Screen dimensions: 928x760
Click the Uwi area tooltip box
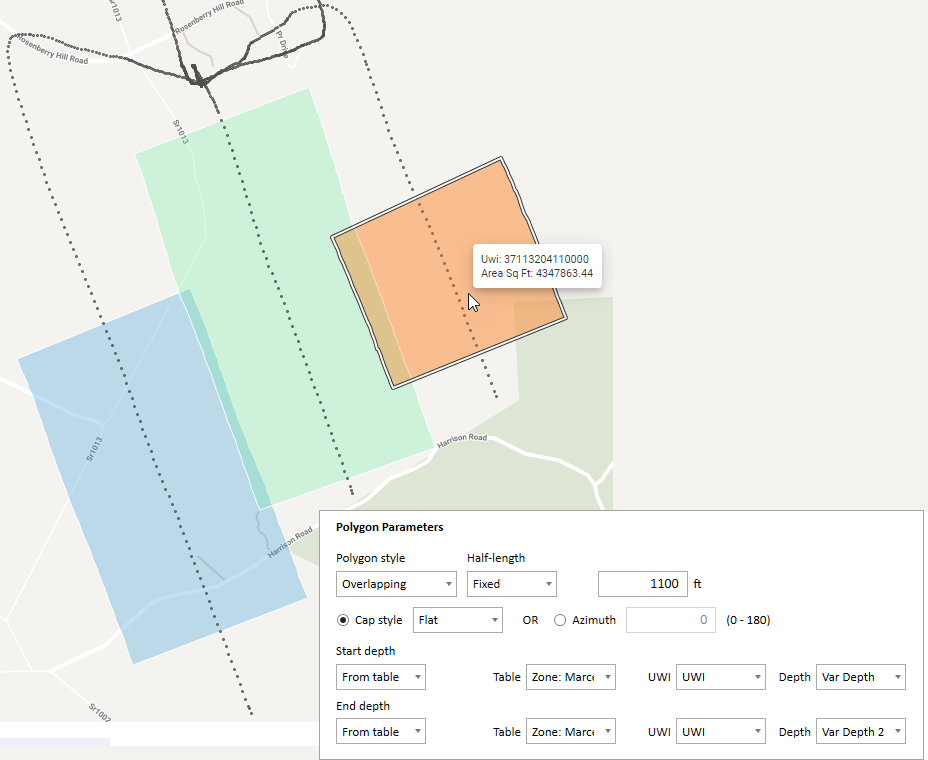tap(536, 266)
